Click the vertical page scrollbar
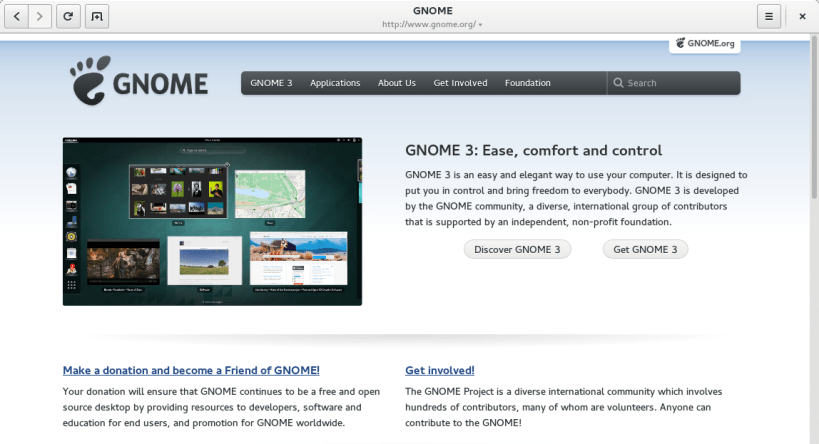Screen dimensions: 819x444 (x=814, y=117)
